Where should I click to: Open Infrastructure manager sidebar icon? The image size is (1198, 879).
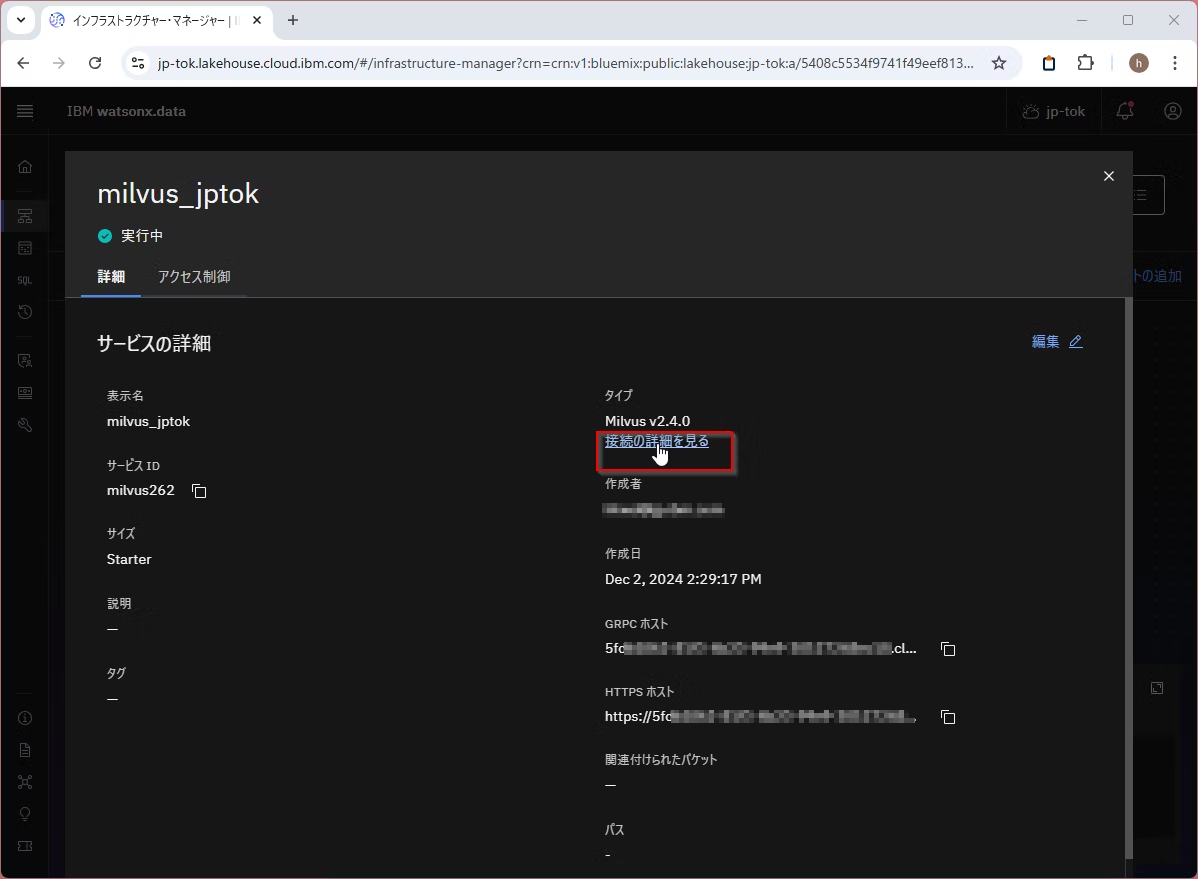coord(24,216)
